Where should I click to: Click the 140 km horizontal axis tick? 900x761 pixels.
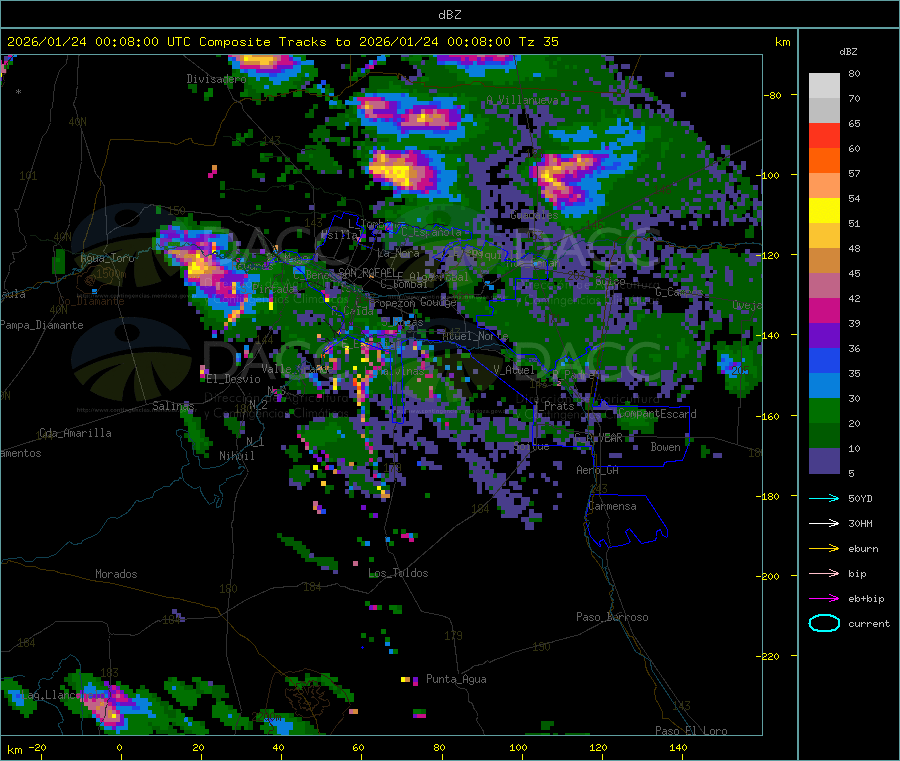coord(678,747)
